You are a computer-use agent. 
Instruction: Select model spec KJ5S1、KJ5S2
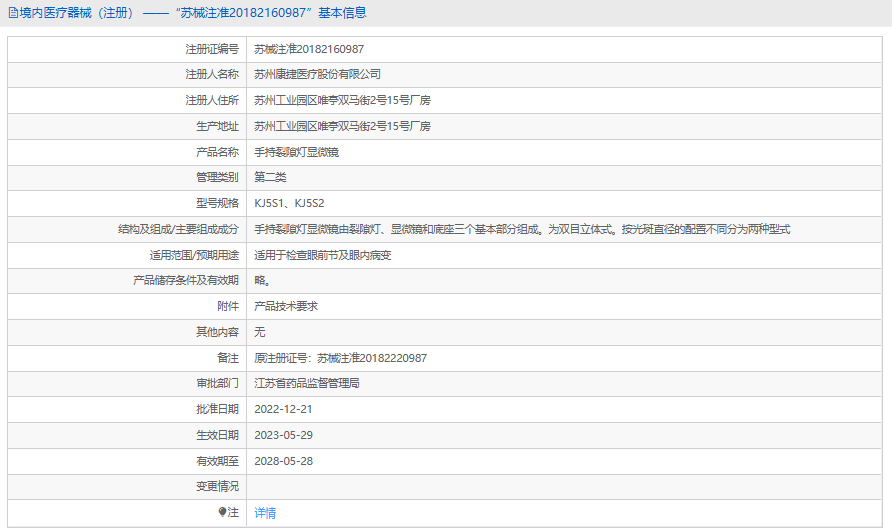(289, 204)
